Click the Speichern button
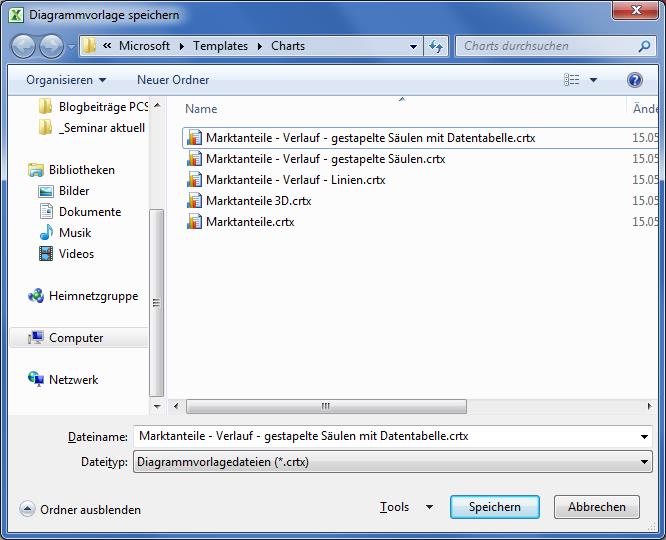Screen dimensions: 666x540 (495, 507)
